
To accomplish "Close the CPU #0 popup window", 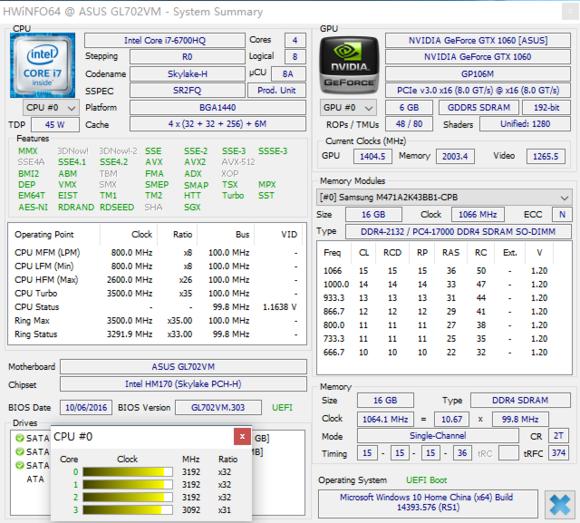I will coord(242,437).
